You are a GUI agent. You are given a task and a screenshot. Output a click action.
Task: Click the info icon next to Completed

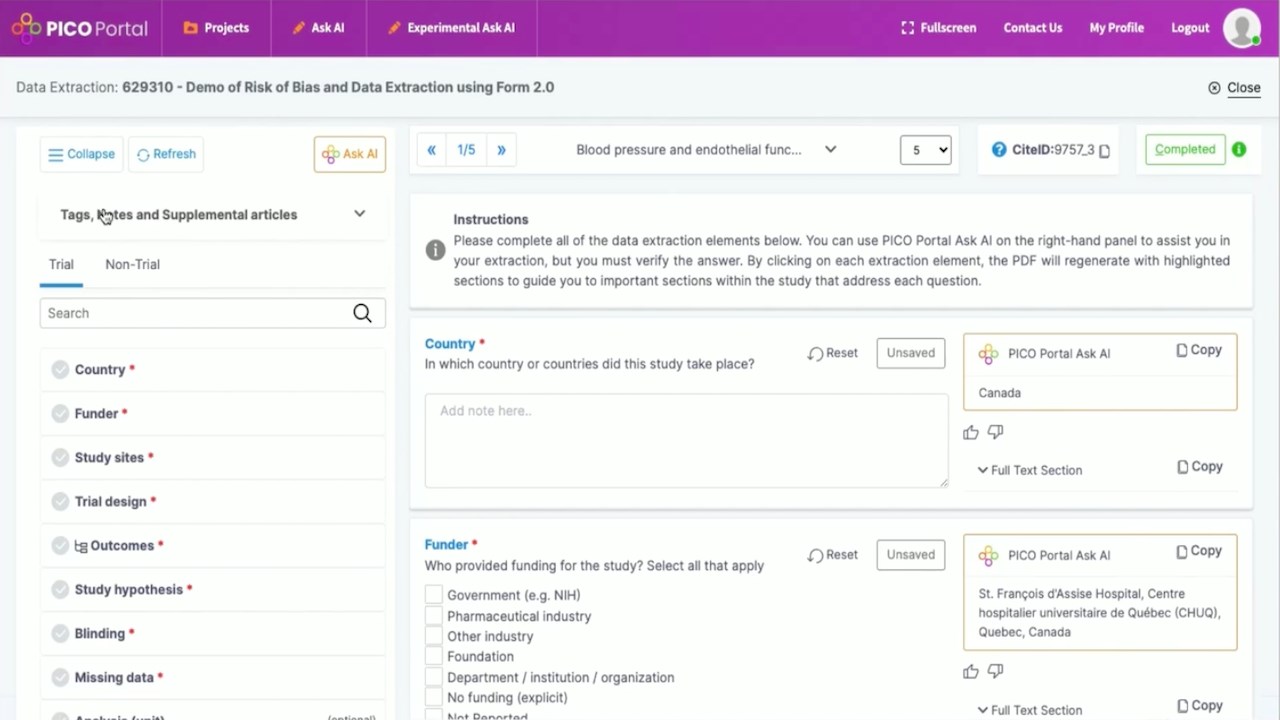[x=1239, y=150]
